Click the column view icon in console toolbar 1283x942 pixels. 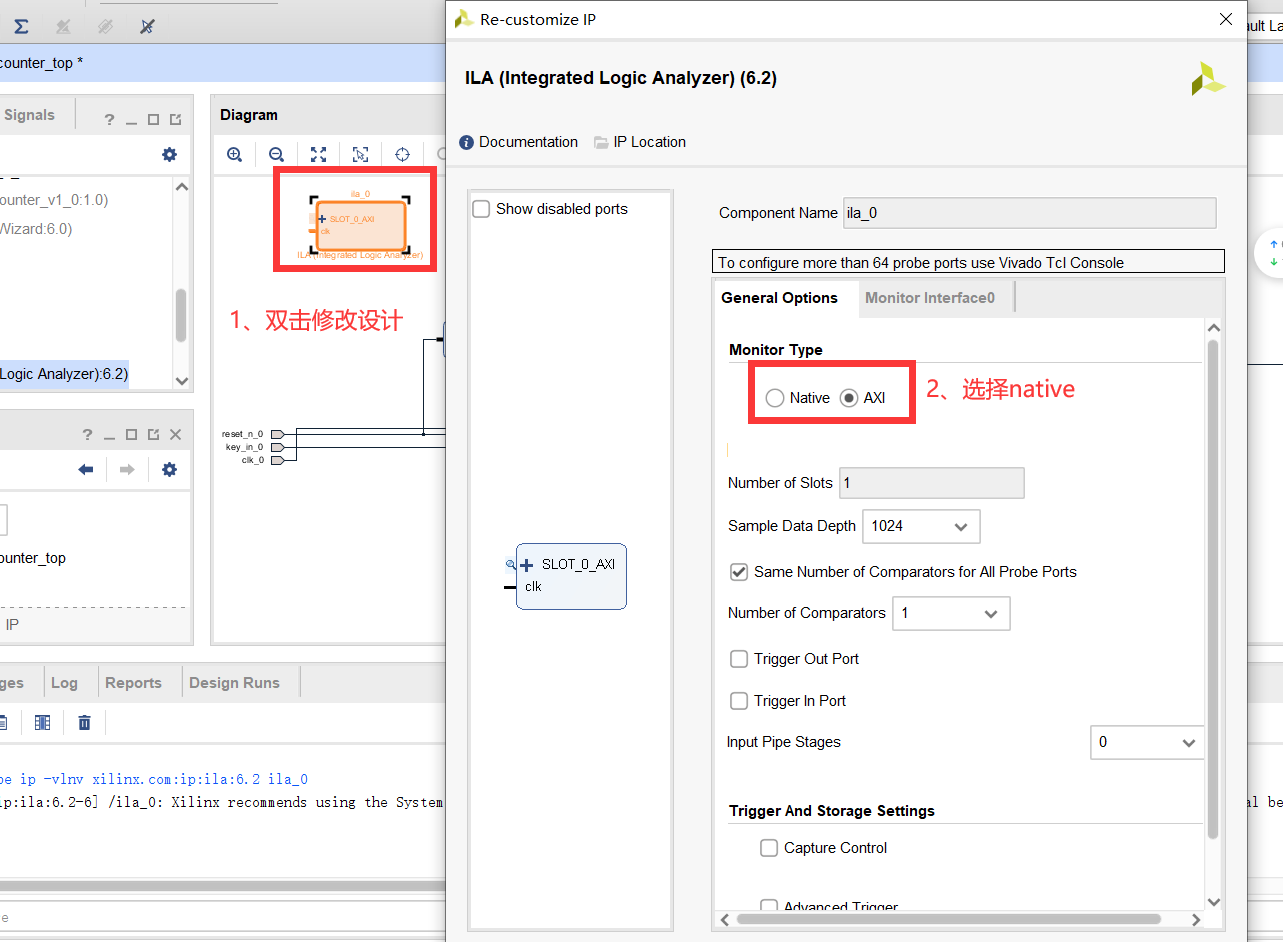coord(42,722)
